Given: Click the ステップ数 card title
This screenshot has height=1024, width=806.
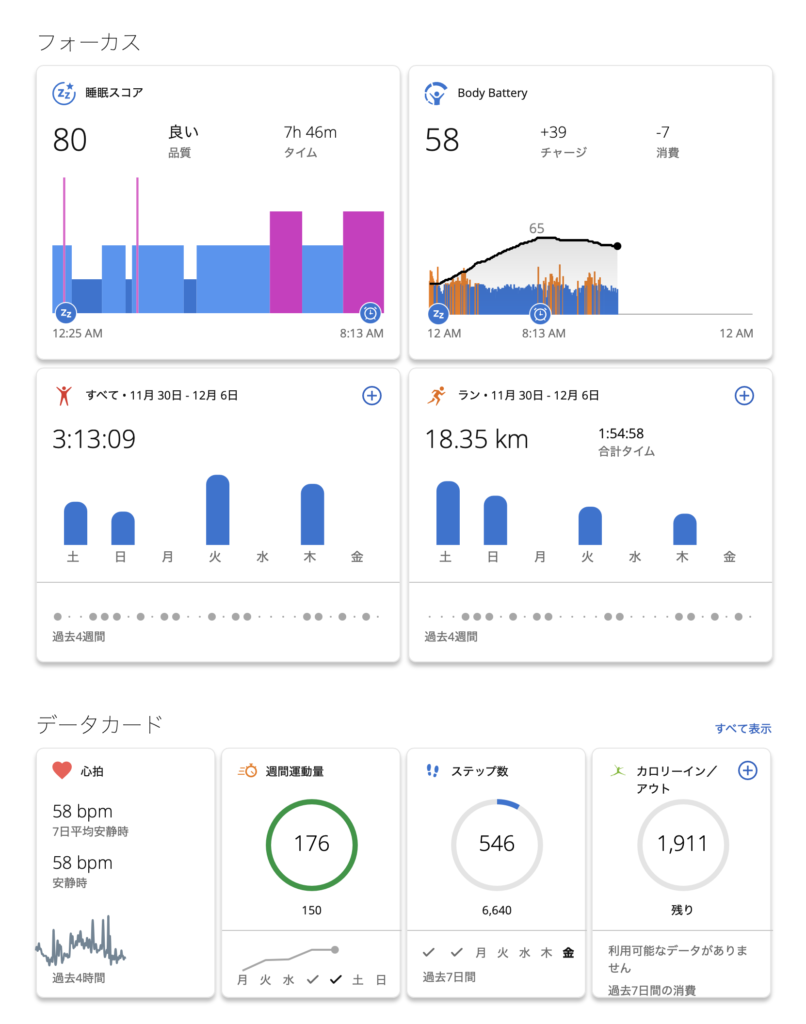Looking at the screenshot, I should (479, 771).
